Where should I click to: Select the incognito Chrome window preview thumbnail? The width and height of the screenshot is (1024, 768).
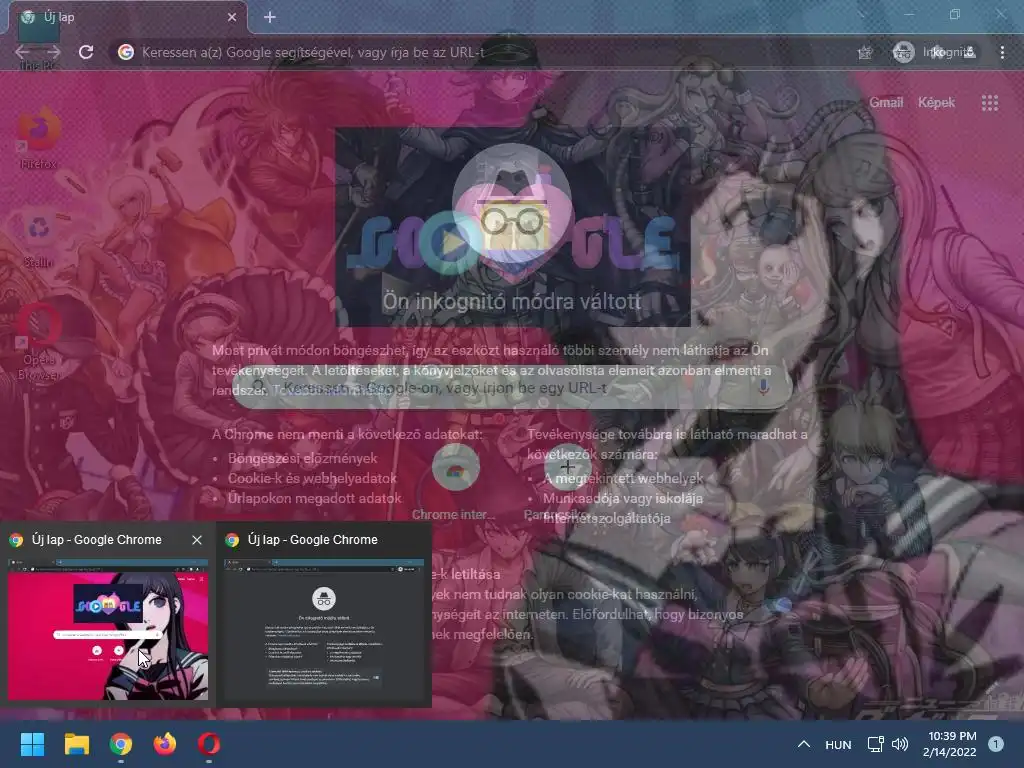324,630
